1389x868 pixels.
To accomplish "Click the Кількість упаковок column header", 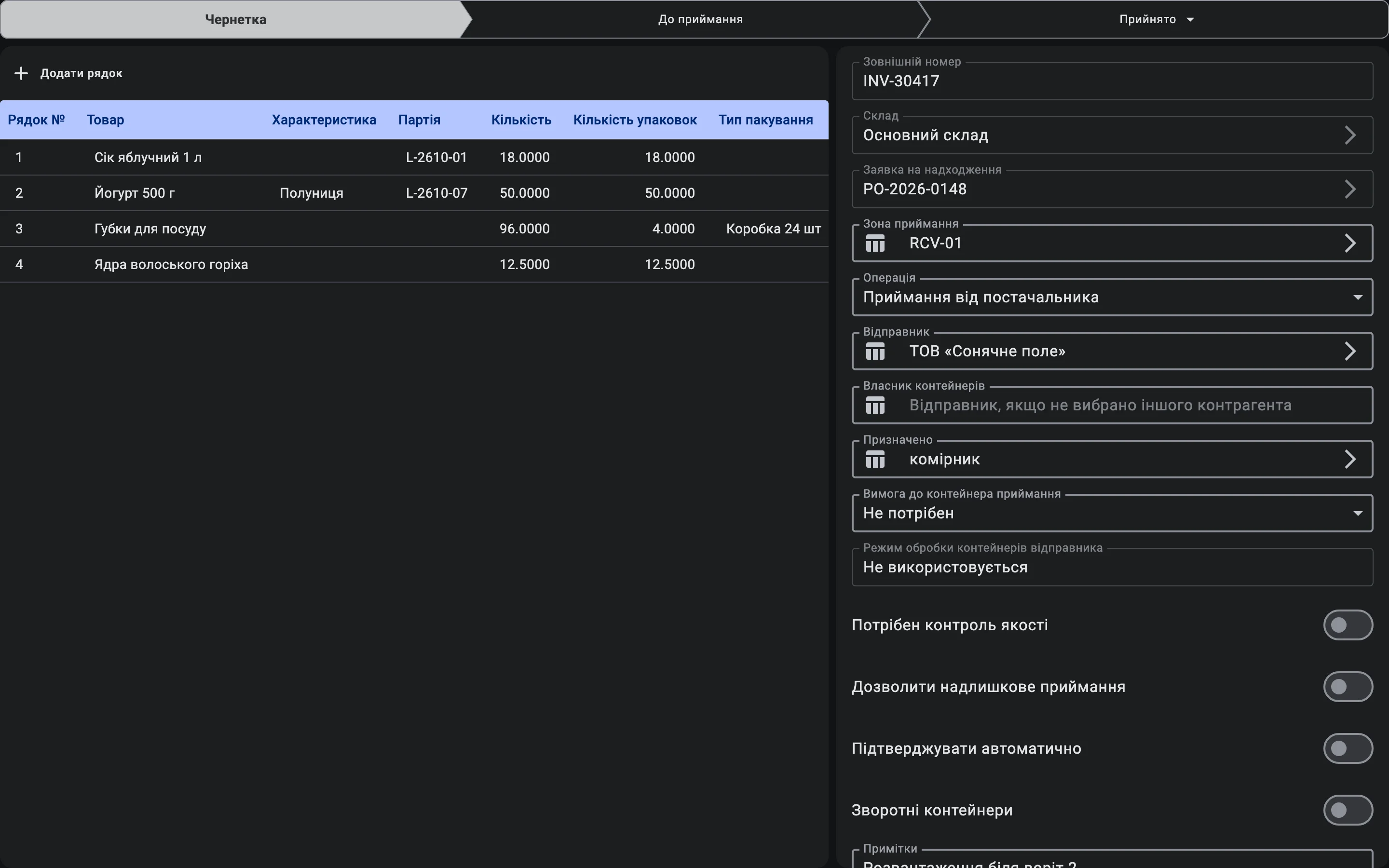I will [635, 120].
